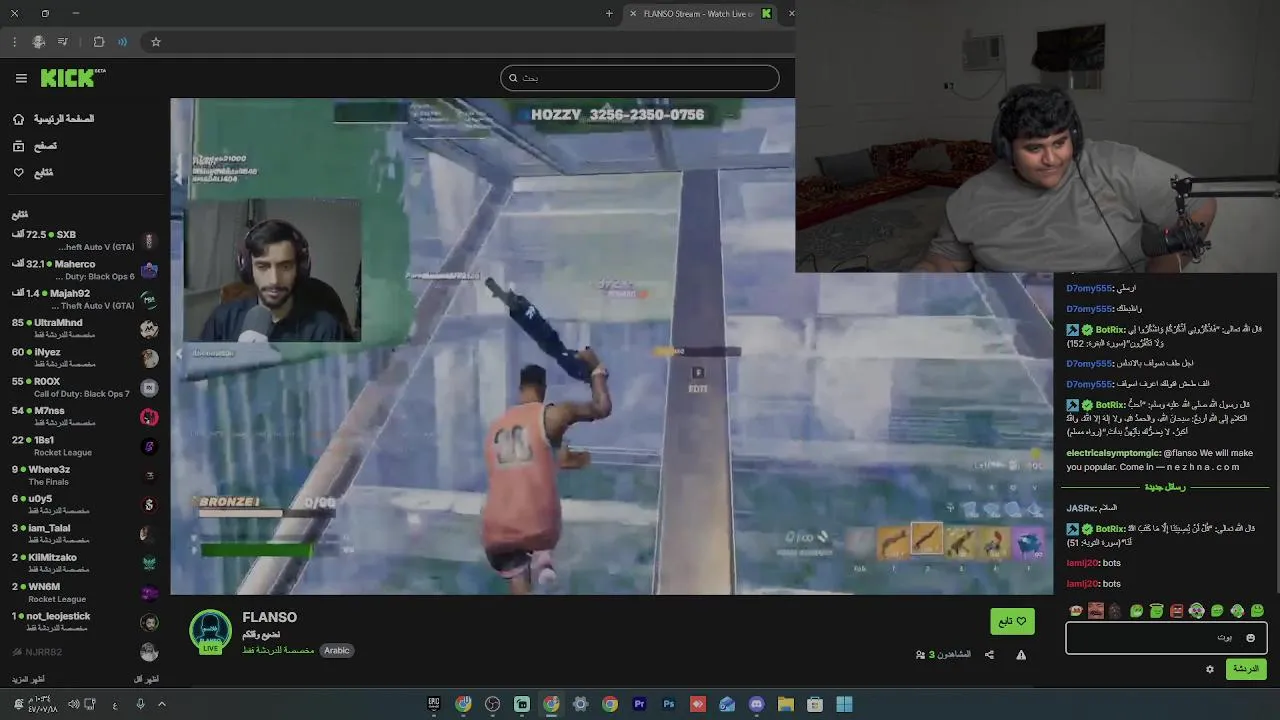Open not_leojestick channel in the sidebar
Screen dimensions: 1280x720
(83, 621)
